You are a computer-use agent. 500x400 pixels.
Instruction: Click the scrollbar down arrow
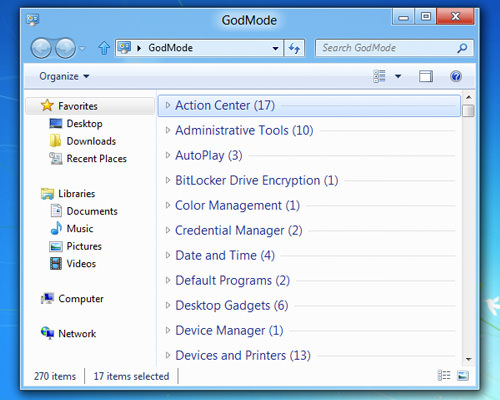[x=469, y=359]
